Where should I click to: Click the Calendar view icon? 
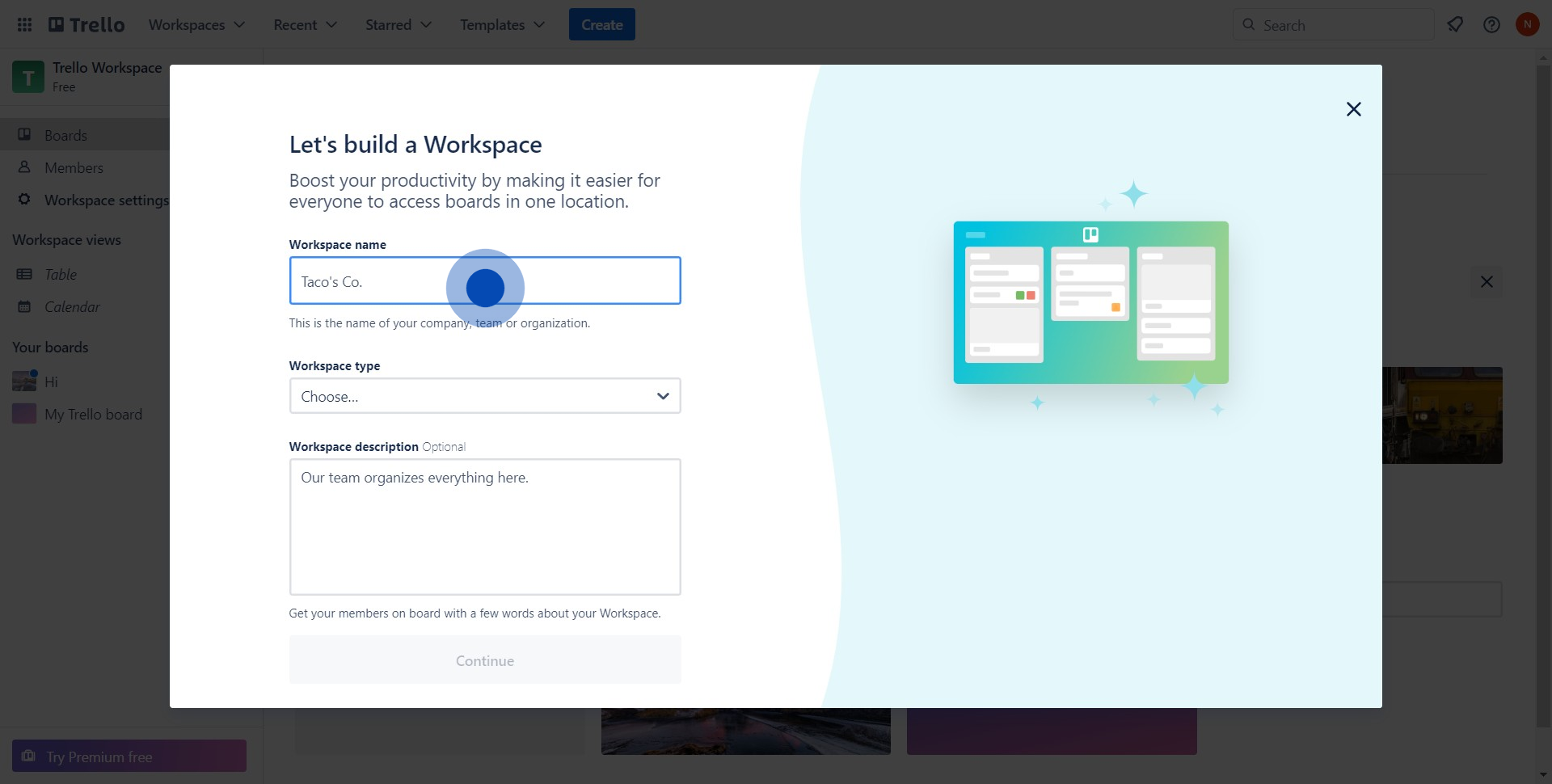tap(24, 306)
